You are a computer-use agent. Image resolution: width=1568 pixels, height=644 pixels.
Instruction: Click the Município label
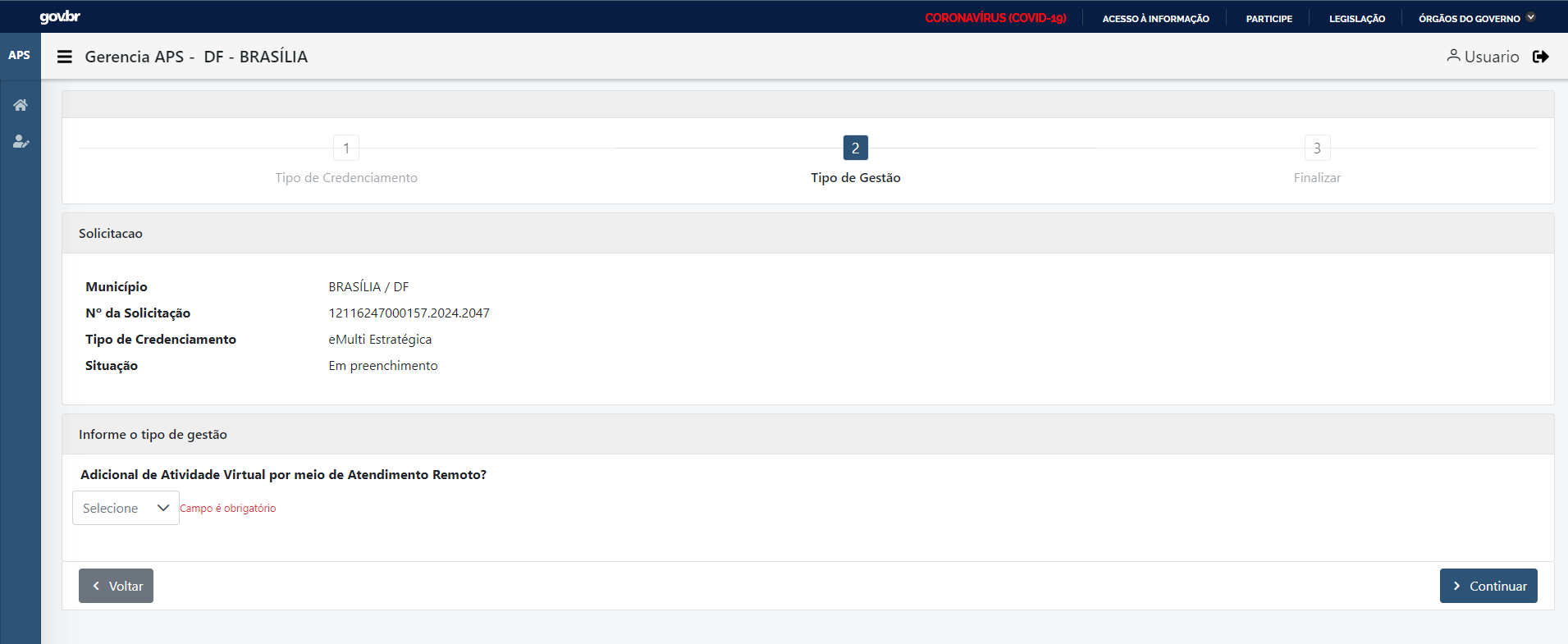pyautogui.click(x=117, y=287)
